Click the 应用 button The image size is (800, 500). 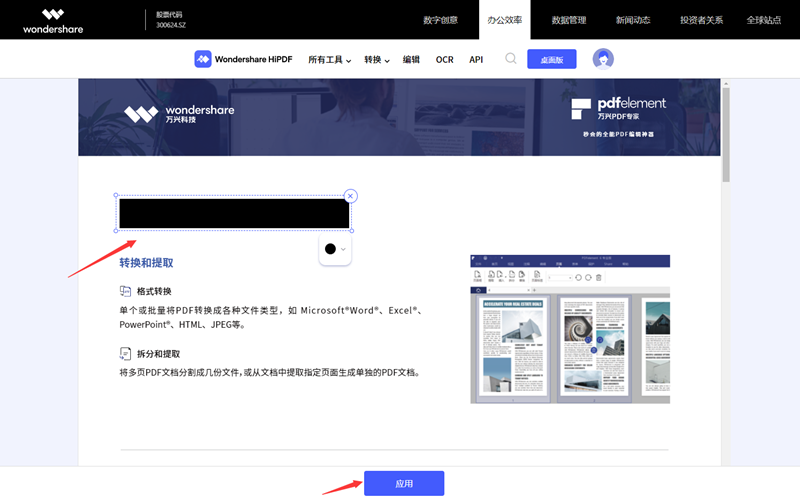pyautogui.click(x=404, y=483)
